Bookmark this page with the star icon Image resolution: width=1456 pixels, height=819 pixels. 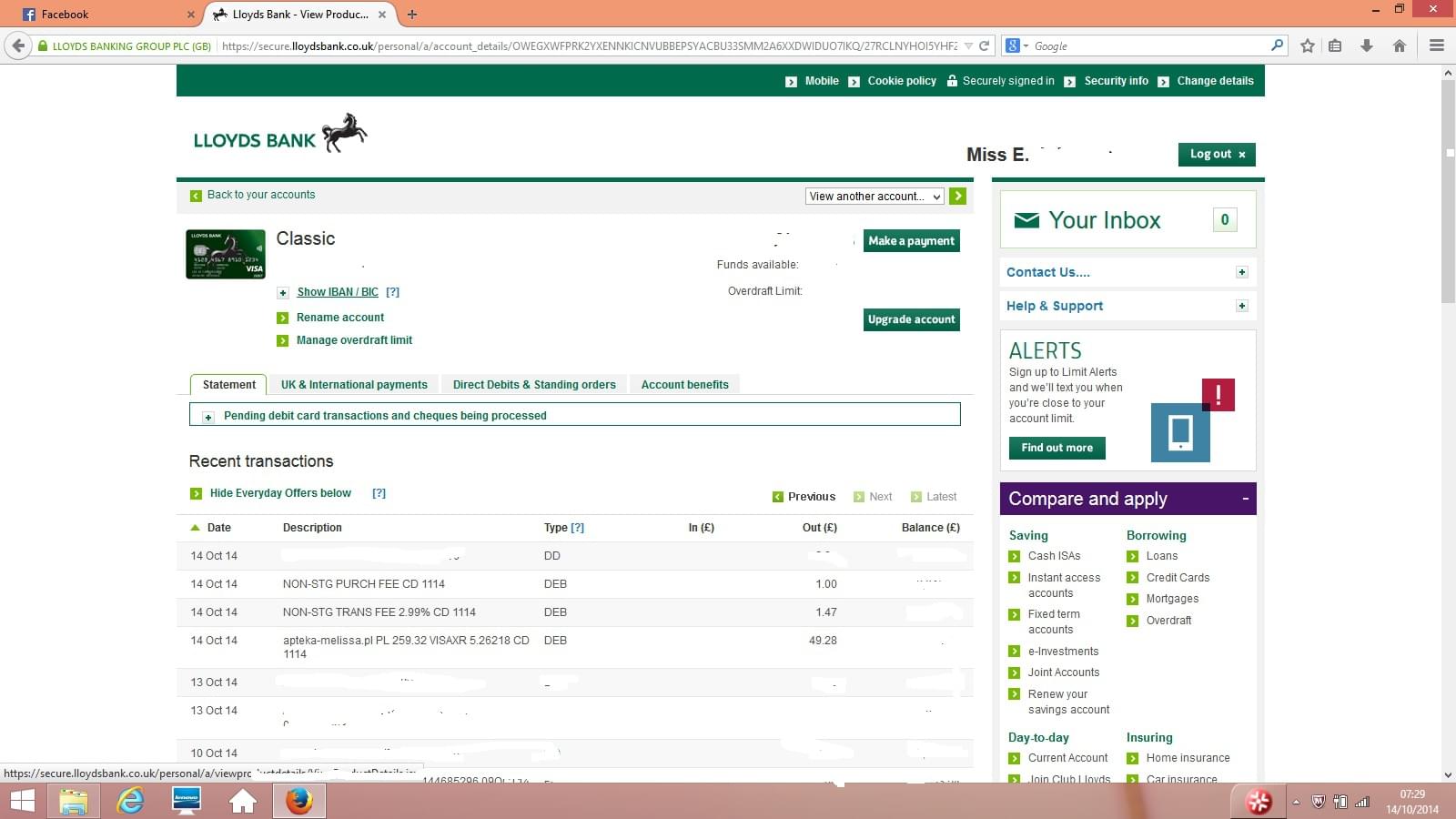[1308, 45]
